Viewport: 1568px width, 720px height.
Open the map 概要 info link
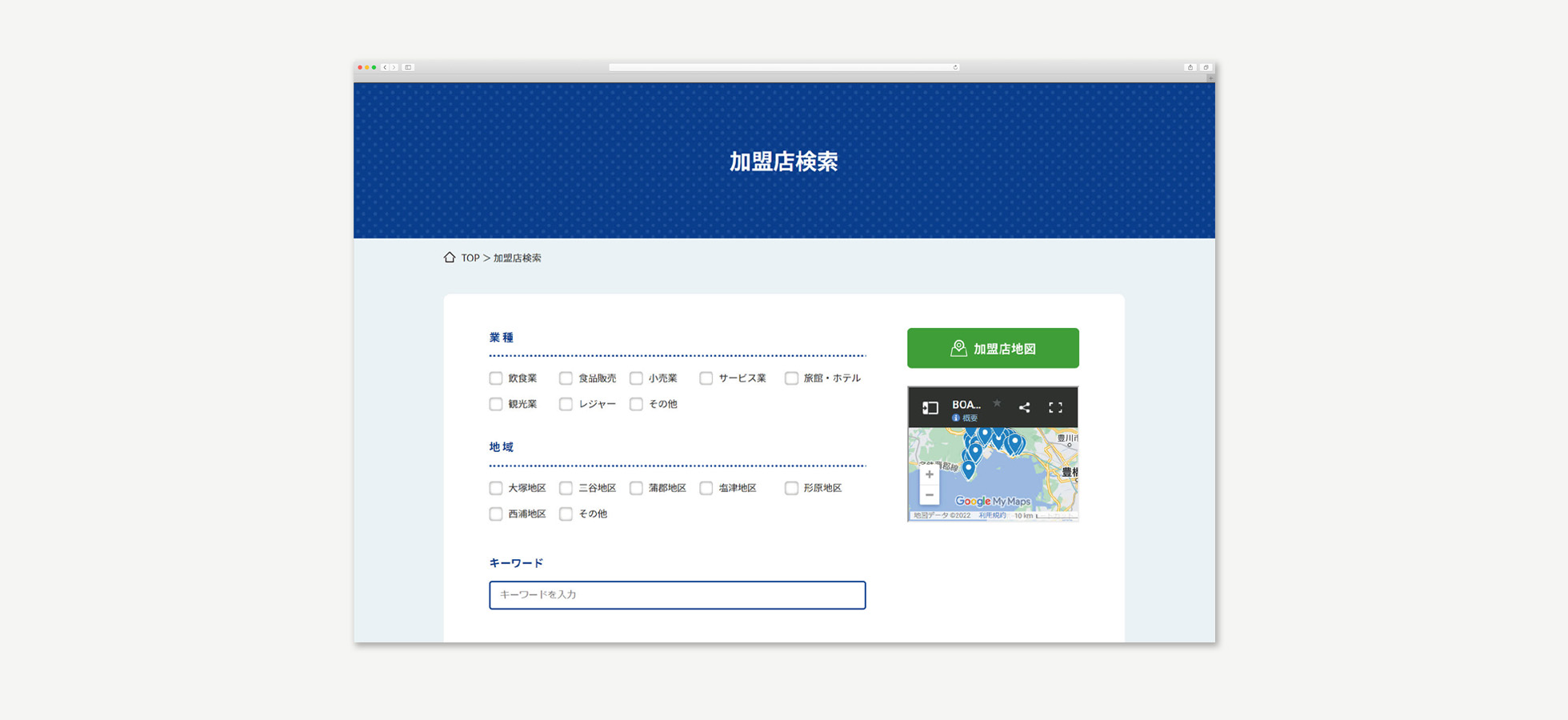tap(965, 418)
